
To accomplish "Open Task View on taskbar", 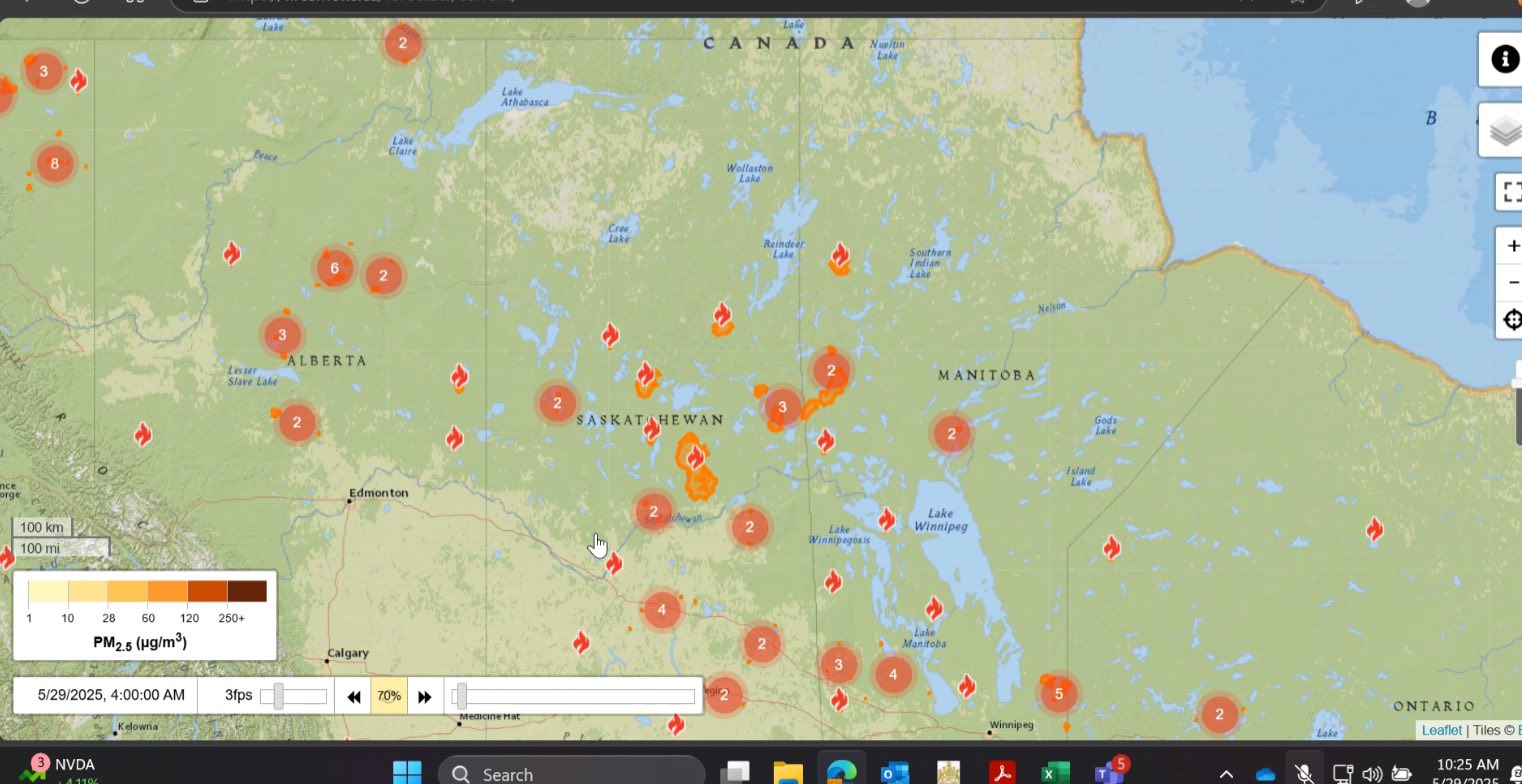I will tap(736, 773).
